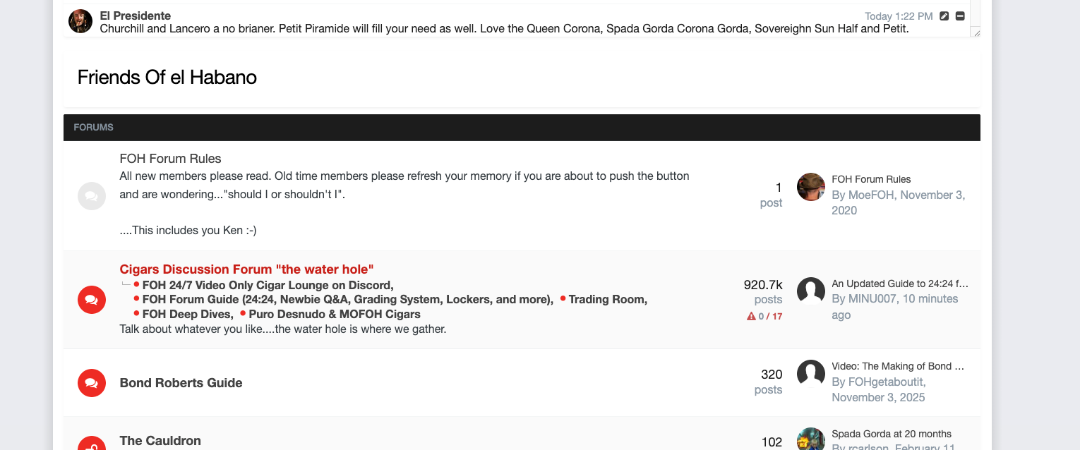Open the FOH Deep Dives subforum
Image resolution: width=1080 pixels, height=450 pixels.
[187, 314]
